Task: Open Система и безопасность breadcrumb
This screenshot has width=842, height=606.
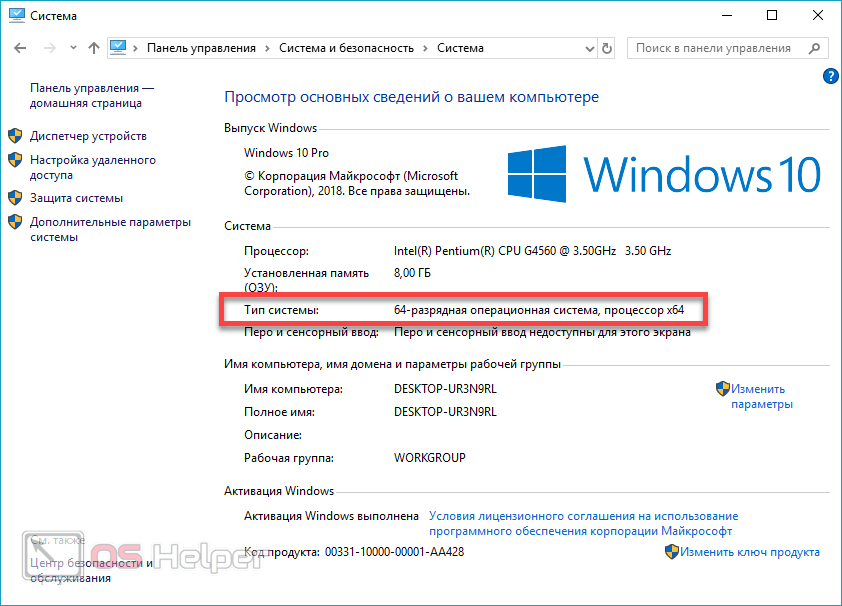Action: (346, 48)
